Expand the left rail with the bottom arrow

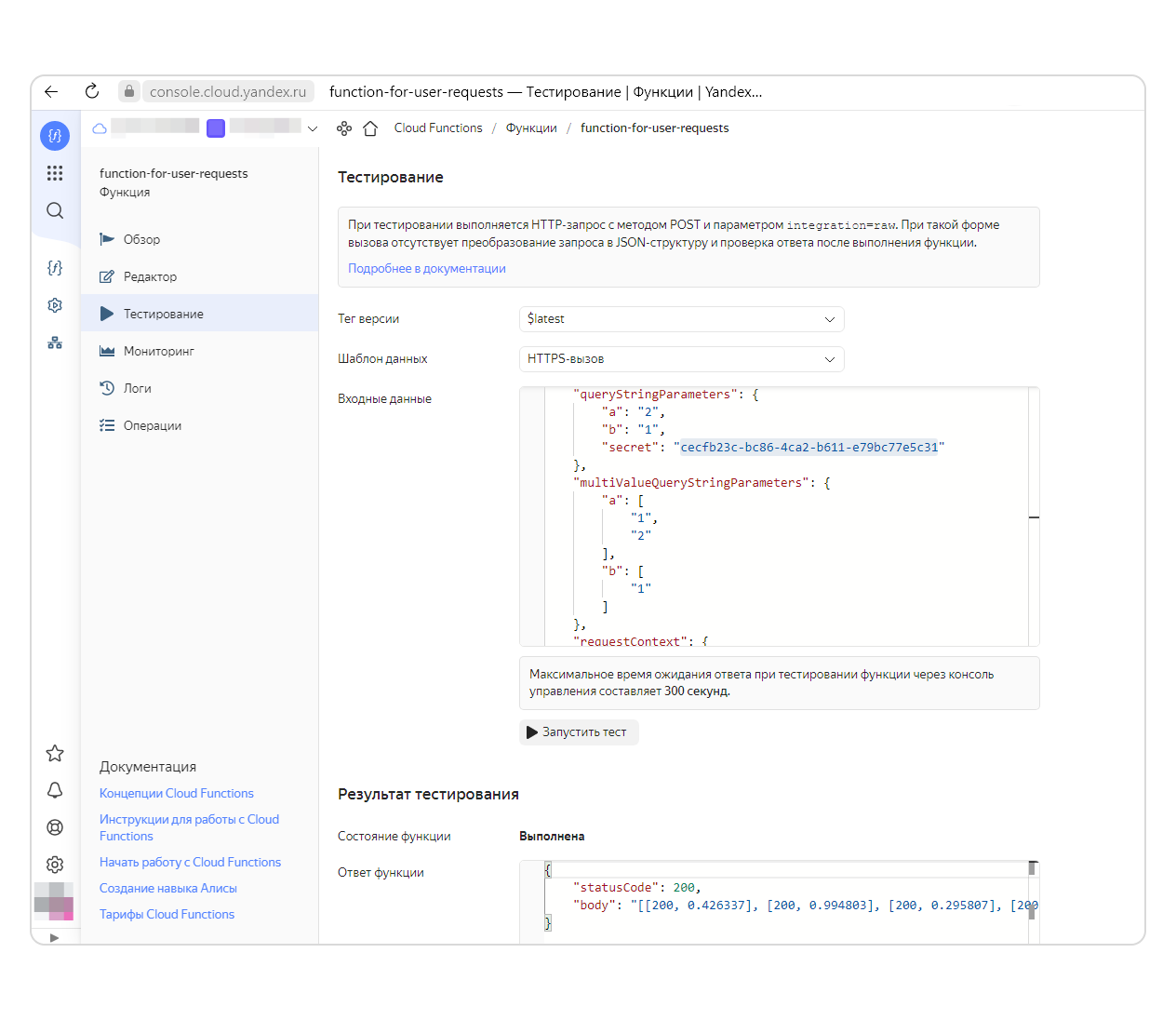click(54, 937)
